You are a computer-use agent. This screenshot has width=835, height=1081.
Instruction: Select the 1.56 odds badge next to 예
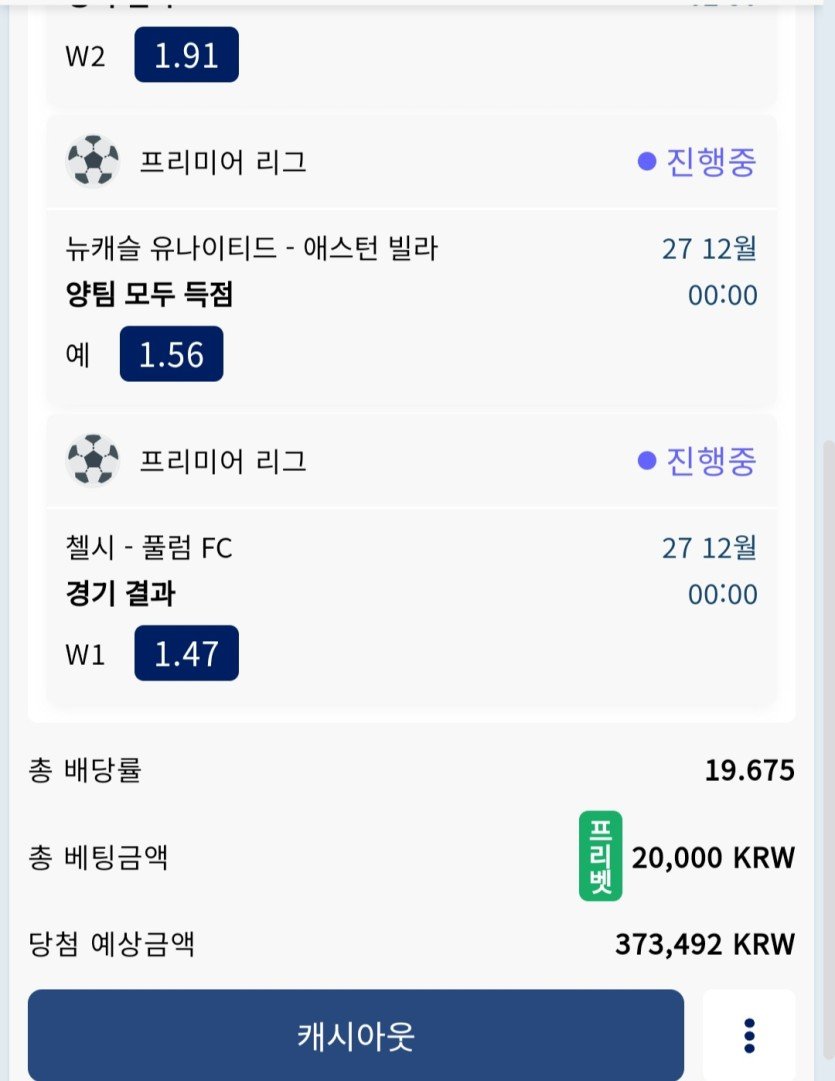pyautogui.click(x=171, y=355)
